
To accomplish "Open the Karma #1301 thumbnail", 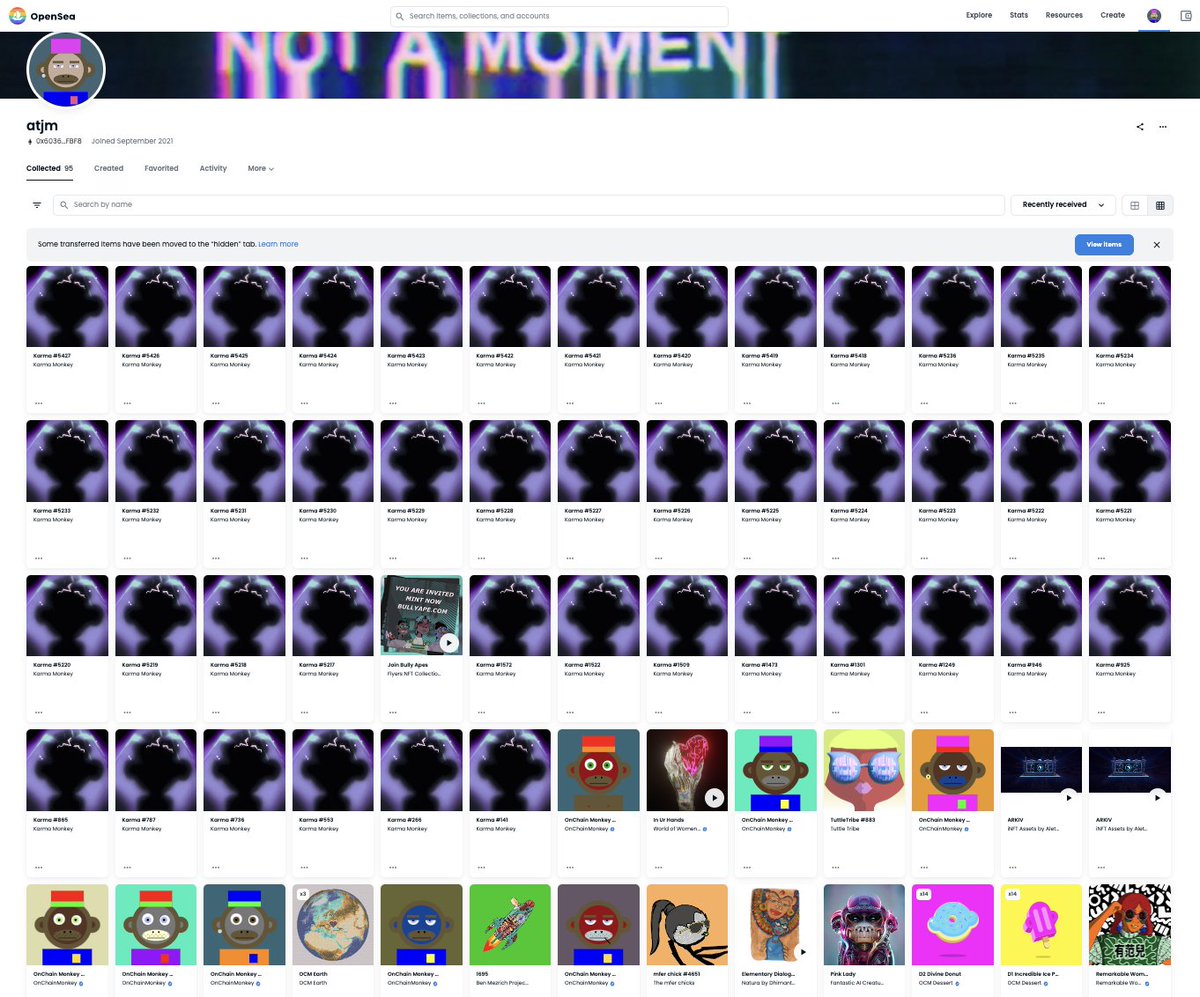I will tap(864, 615).
